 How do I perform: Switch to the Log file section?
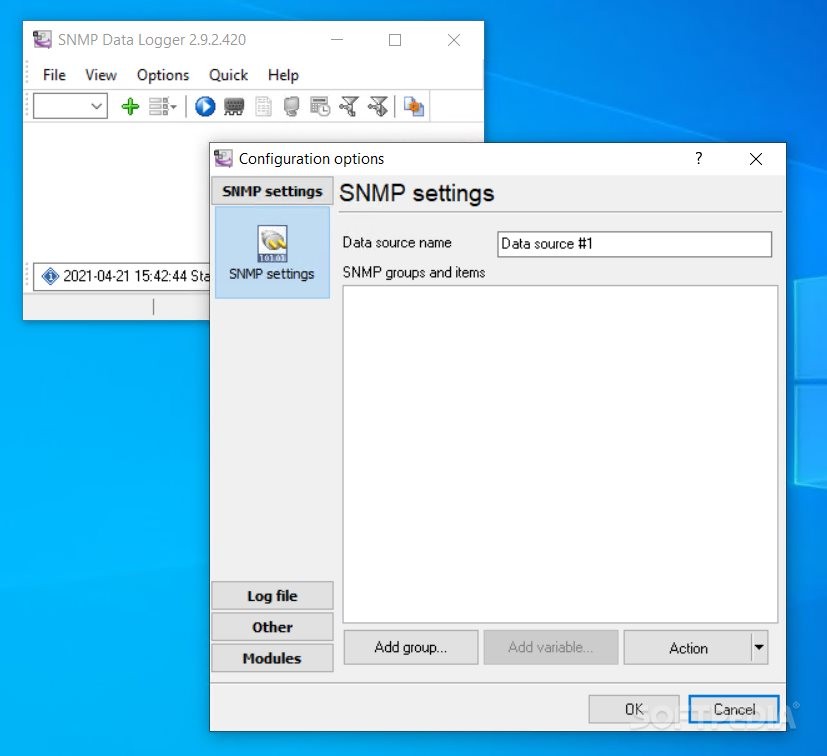[x=272, y=596]
